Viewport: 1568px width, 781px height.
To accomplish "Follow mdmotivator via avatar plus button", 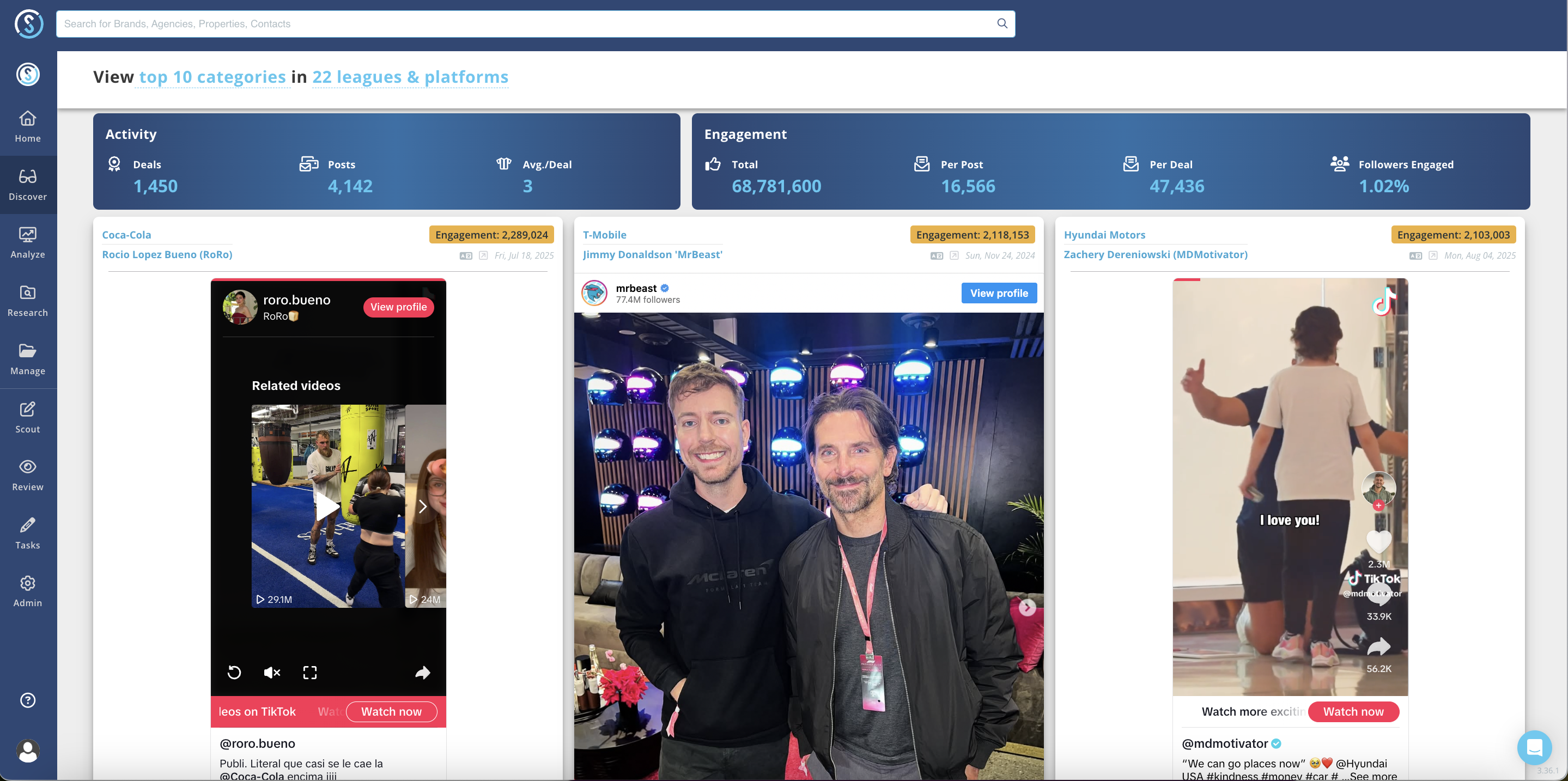I will tap(1379, 505).
